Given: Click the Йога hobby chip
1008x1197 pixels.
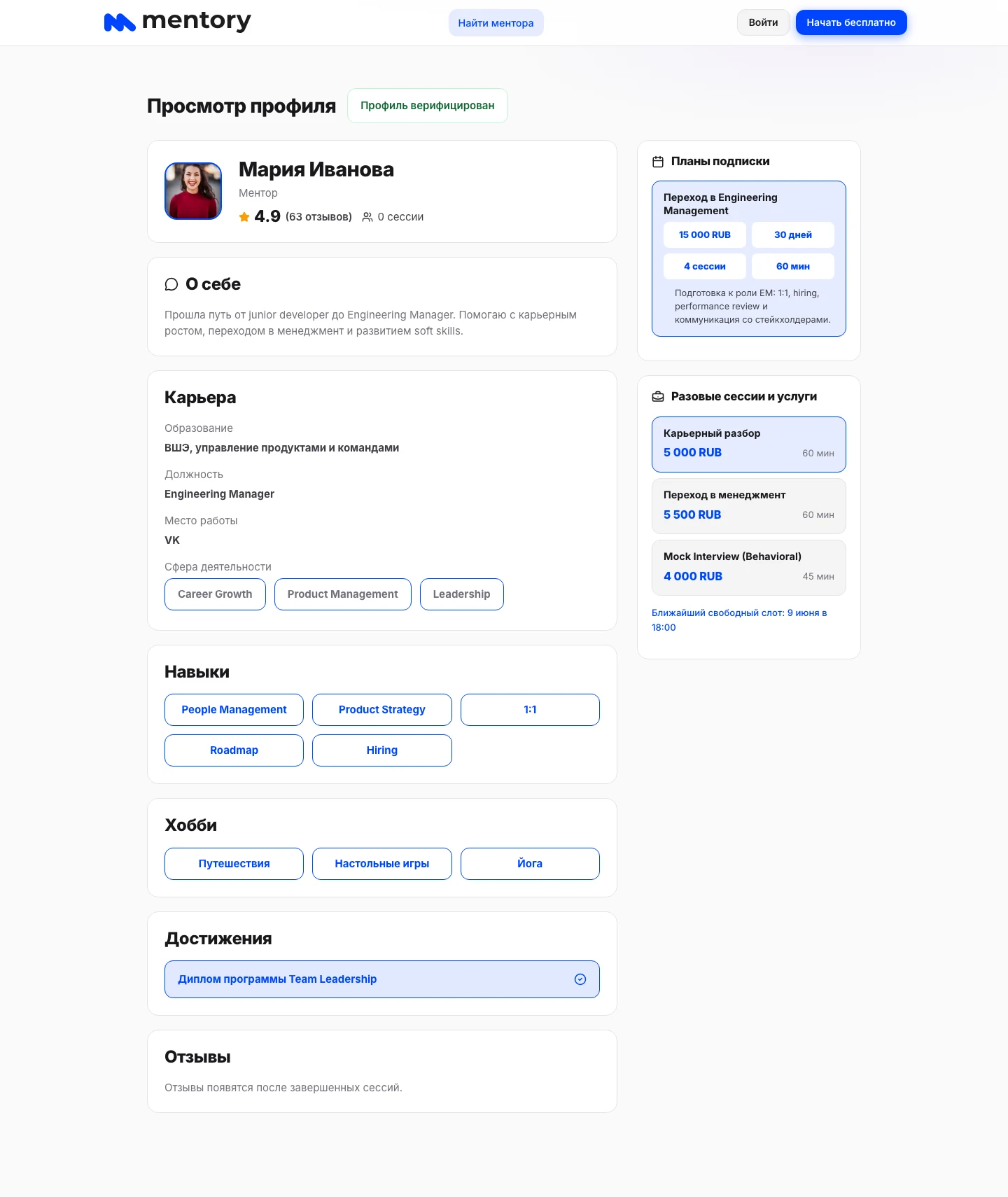Looking at the screenshot, I should [x=530, y=864].
